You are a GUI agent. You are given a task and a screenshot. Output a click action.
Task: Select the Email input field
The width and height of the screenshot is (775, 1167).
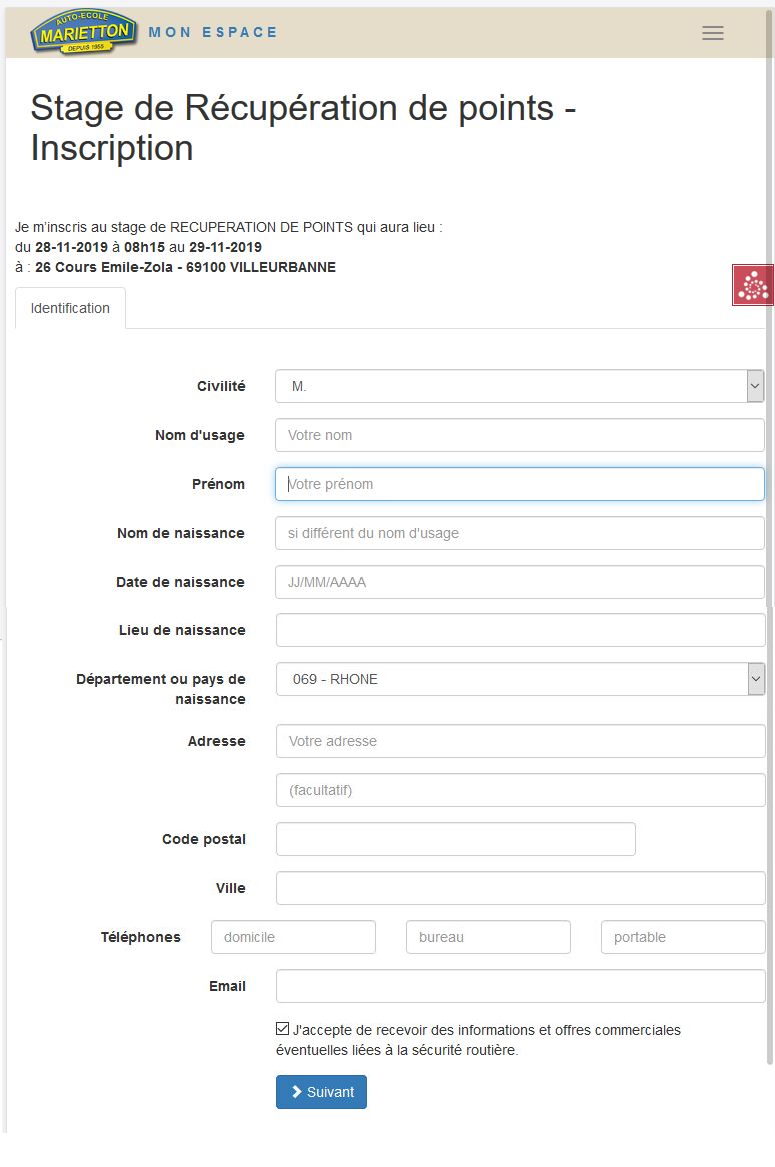(x=520, y=986)
